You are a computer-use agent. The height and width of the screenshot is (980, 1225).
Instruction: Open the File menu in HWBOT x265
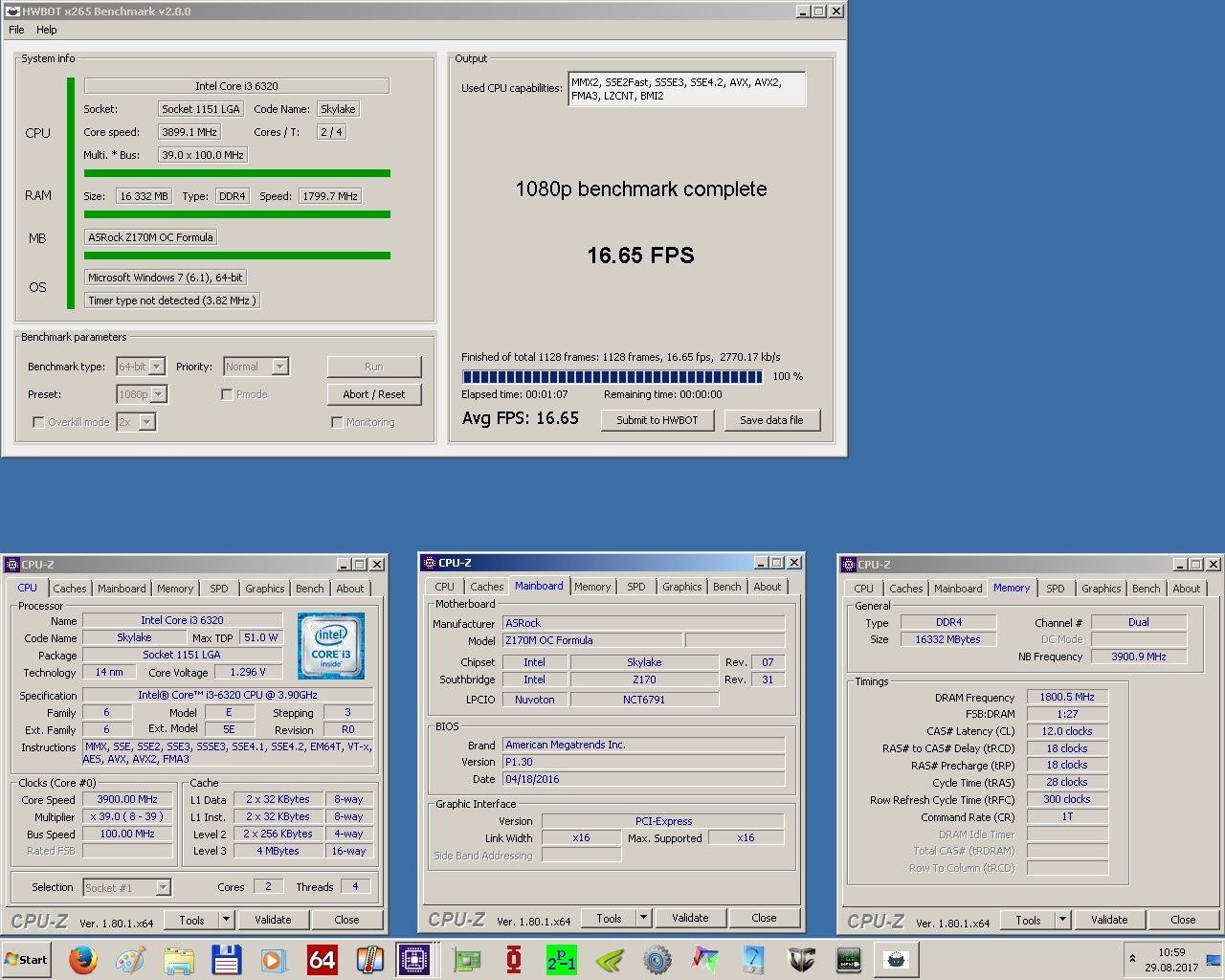tap(16, 30)
